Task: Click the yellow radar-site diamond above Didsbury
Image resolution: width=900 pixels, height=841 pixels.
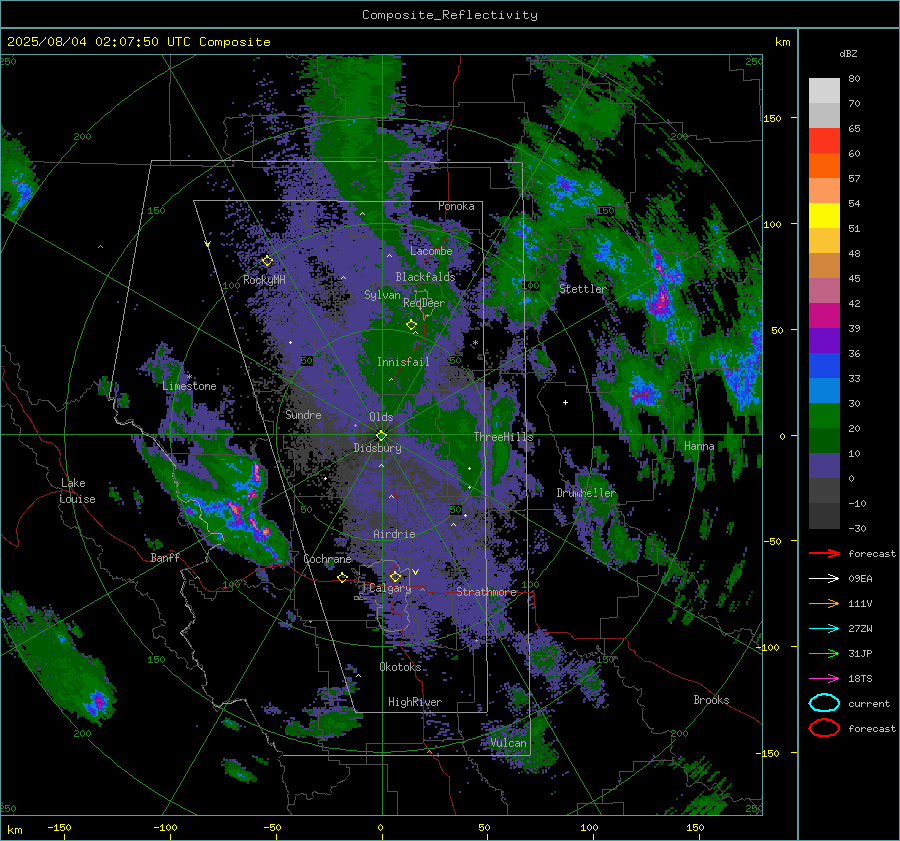Action: click(381, 435)
